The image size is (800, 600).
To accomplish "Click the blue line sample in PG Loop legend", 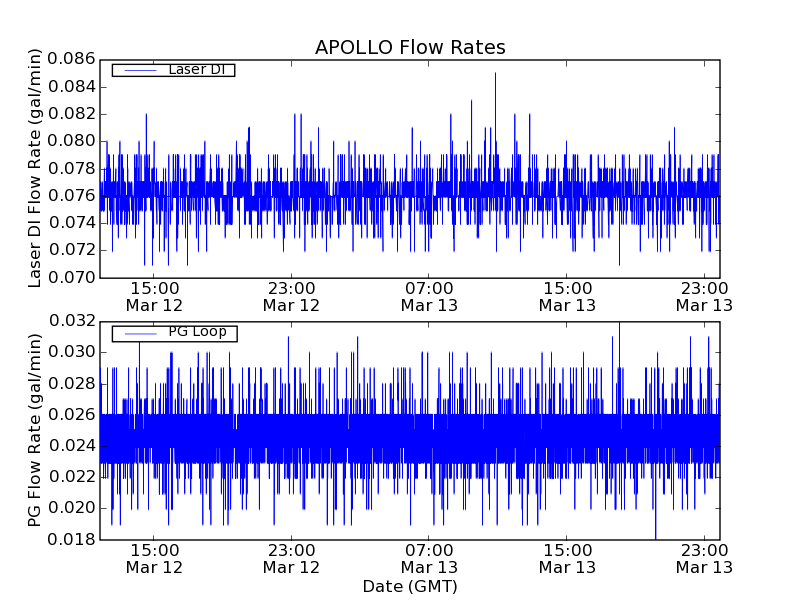I will [x=138, y=333].
